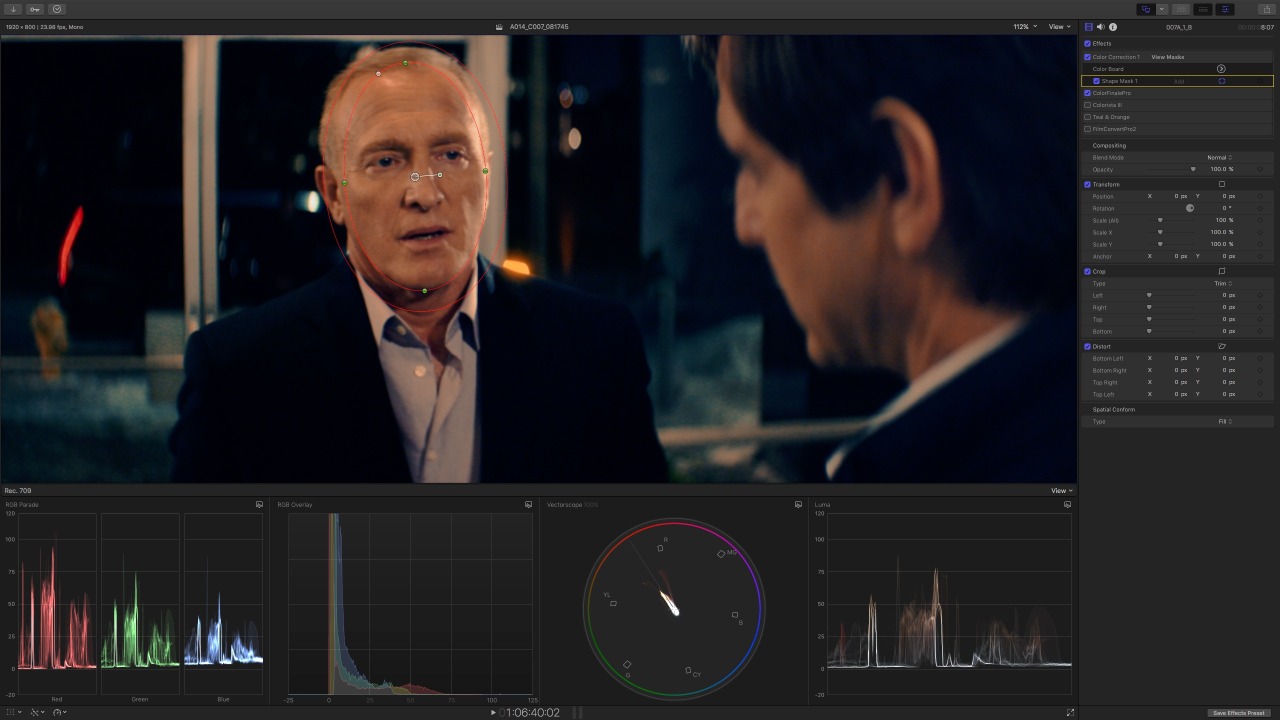
Task: Toggle the Inspector sliders button
Action: [1225, 9]
